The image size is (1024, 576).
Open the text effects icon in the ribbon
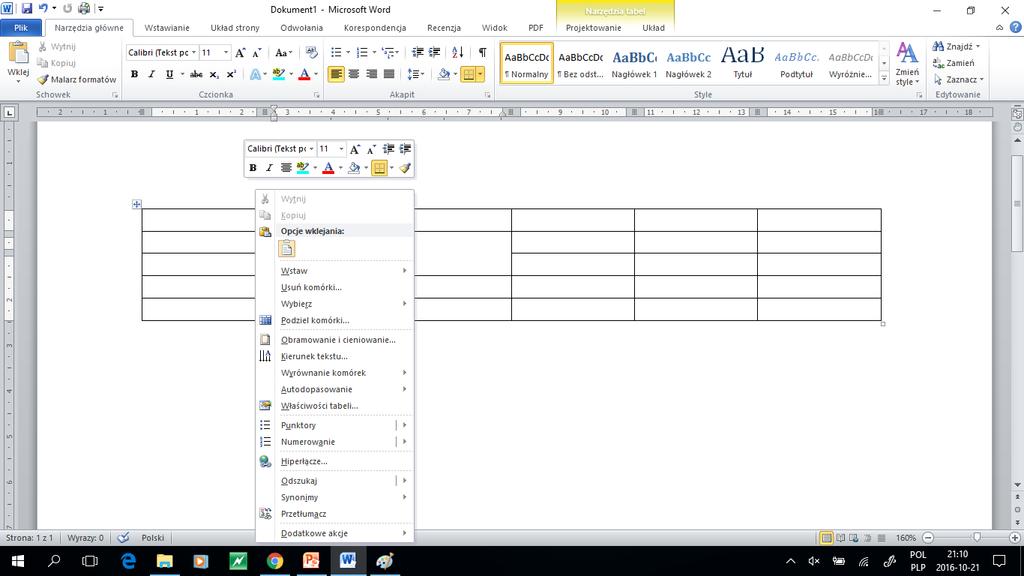pyautogui.click(x=255, y=74)
